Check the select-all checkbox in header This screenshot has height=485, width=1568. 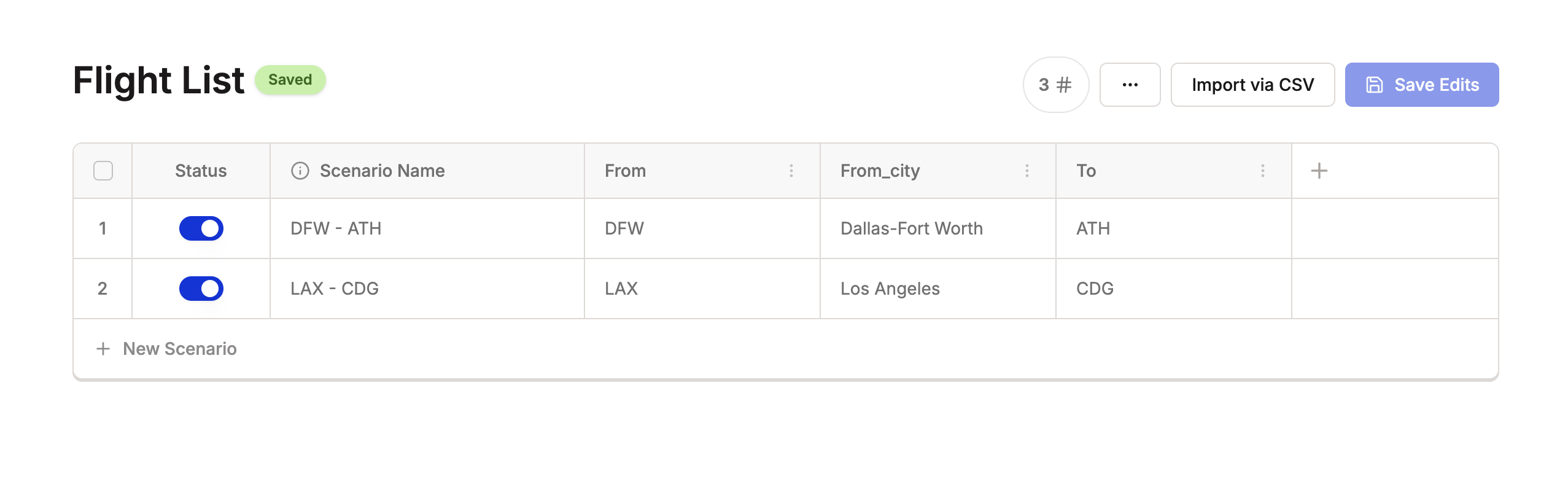tap(103, 171)
